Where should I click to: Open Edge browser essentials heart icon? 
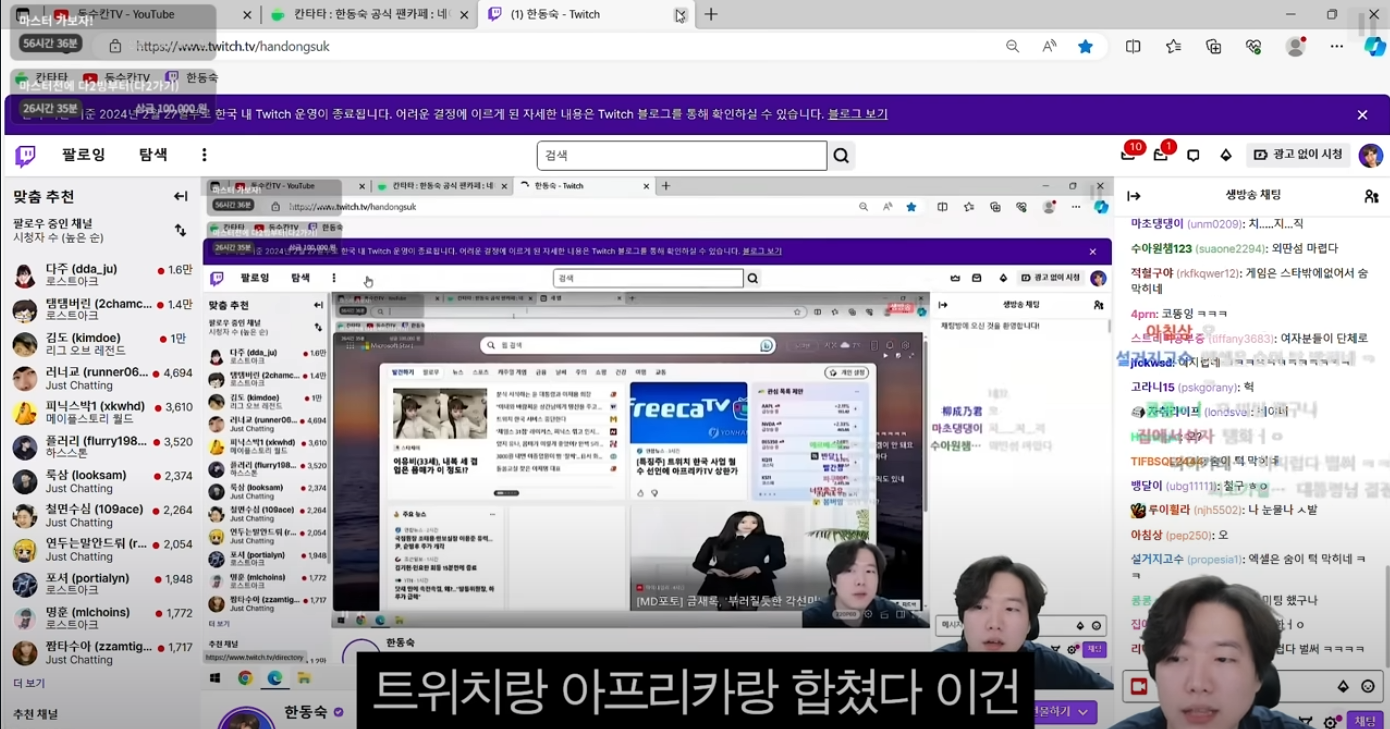1254,46
